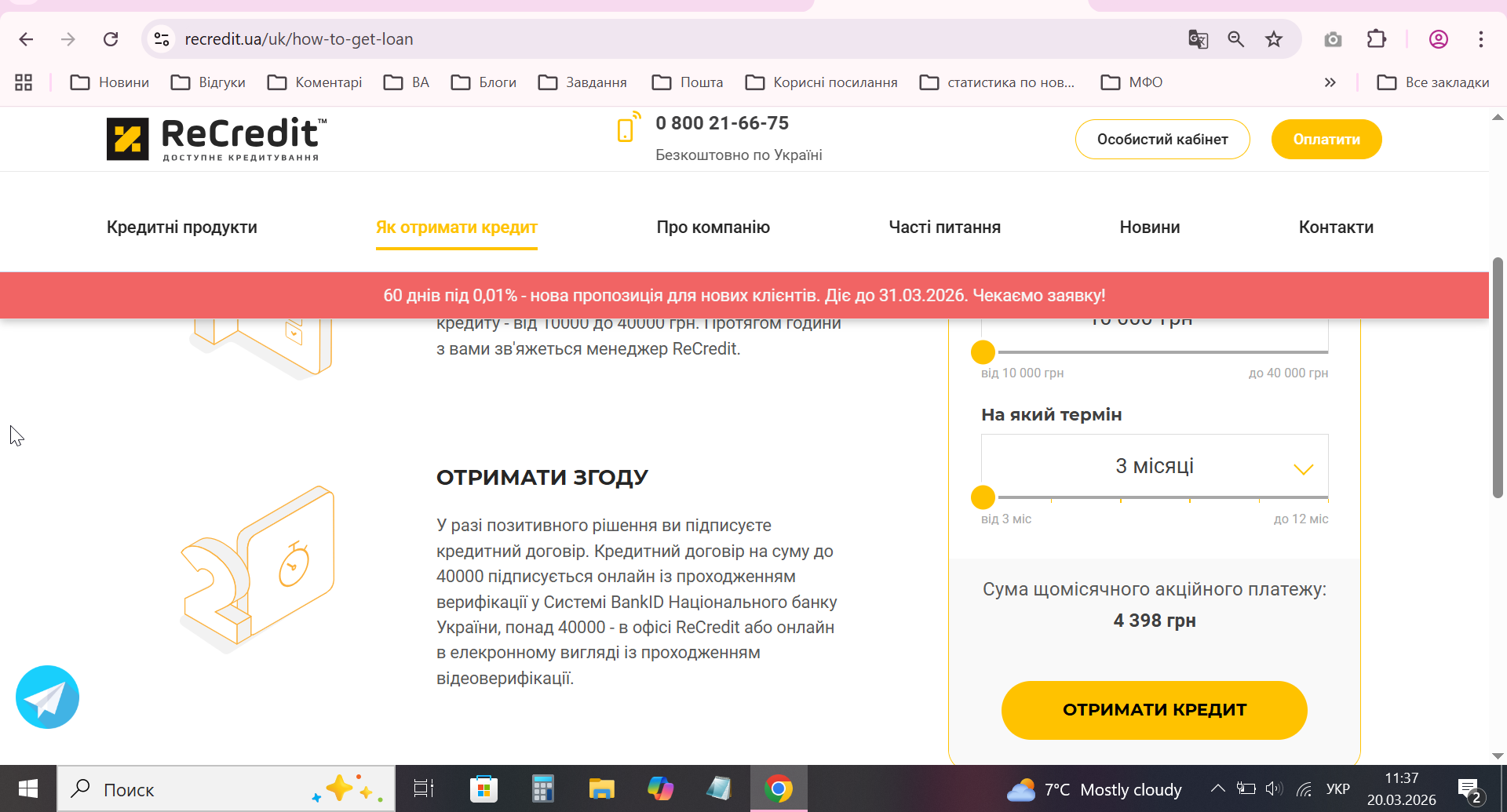This screenshot has height=812, width=1507.
Task: Show hidden tray icons chevron
Action: [x=1218, y=788]
